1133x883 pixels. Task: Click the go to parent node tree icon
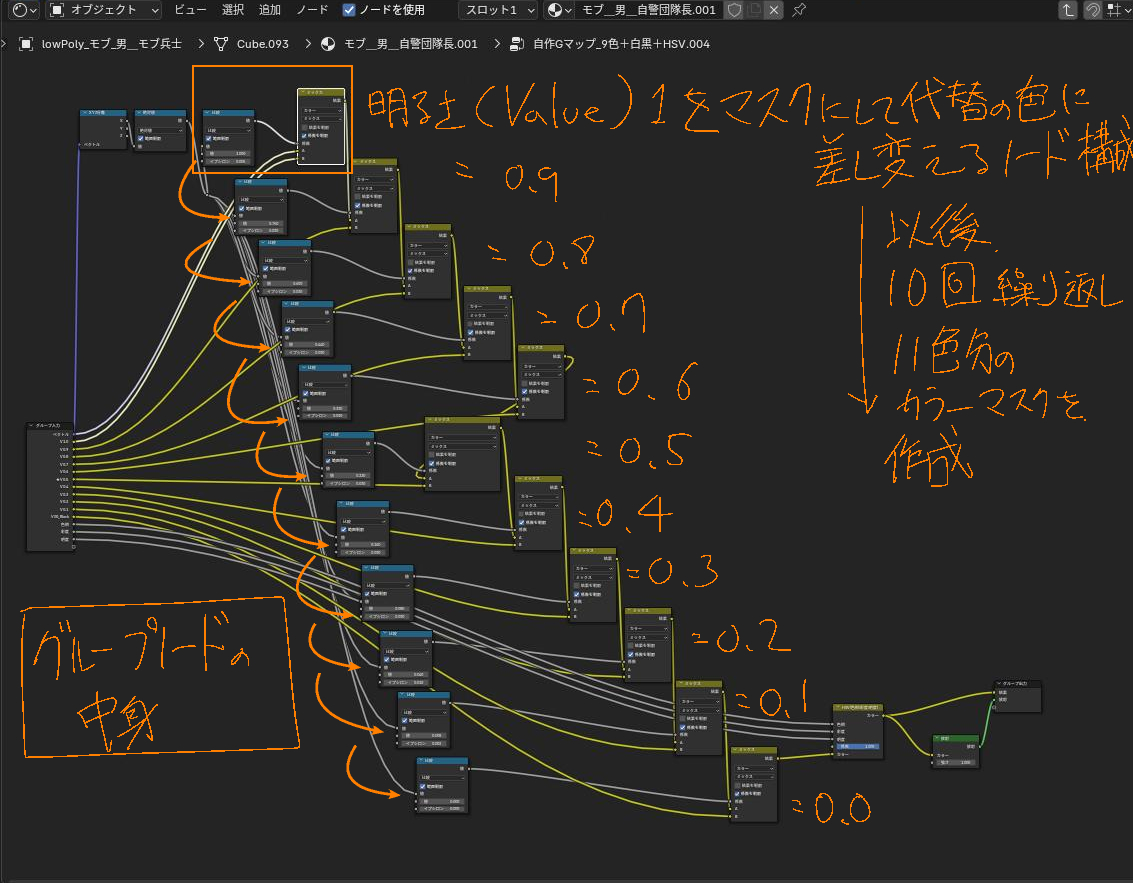click(1068, 10)
